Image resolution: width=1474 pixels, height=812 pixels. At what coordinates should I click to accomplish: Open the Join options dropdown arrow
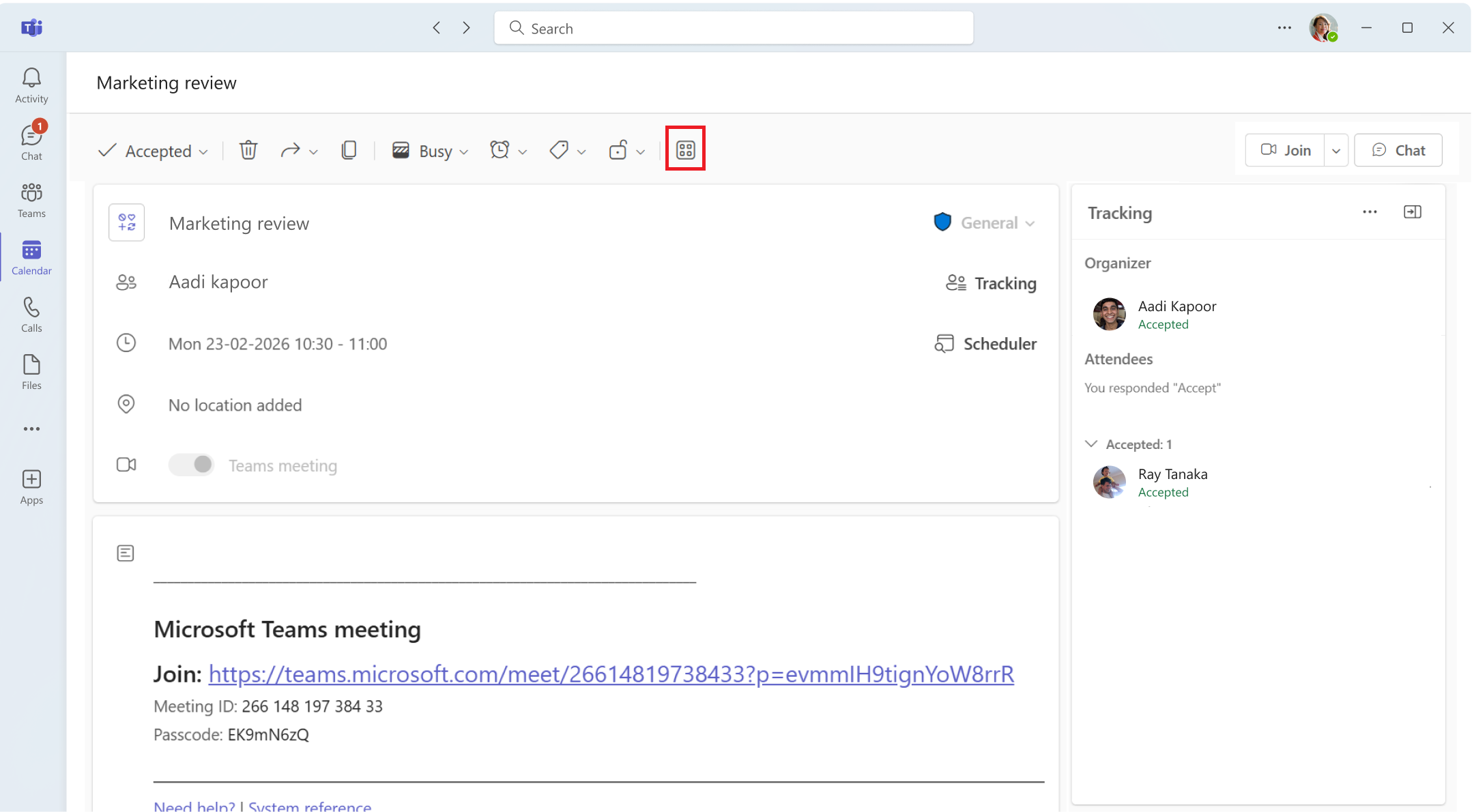(1336, 151)
